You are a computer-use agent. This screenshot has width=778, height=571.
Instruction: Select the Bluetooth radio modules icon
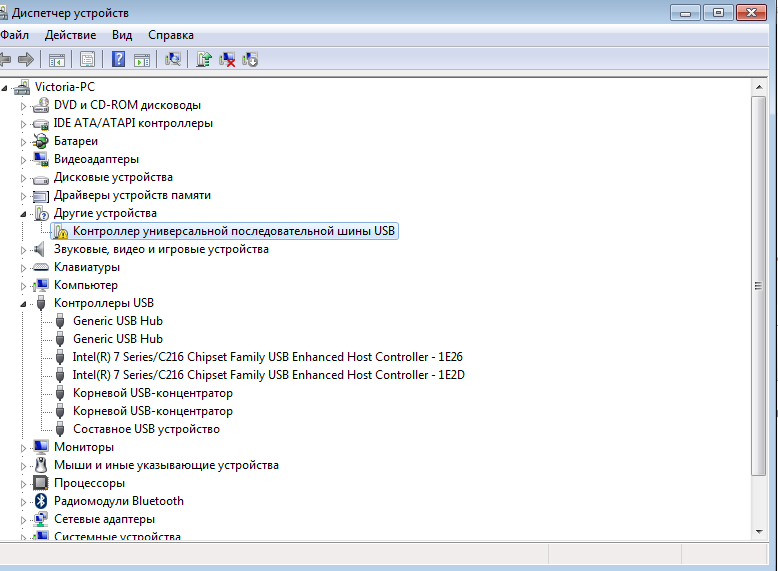tap(41, 501)
